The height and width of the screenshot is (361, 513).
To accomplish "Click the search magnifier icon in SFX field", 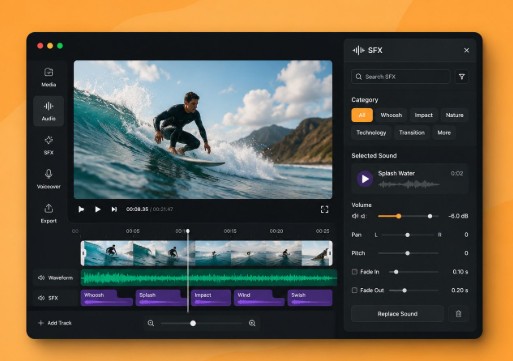I will point(359,77).
